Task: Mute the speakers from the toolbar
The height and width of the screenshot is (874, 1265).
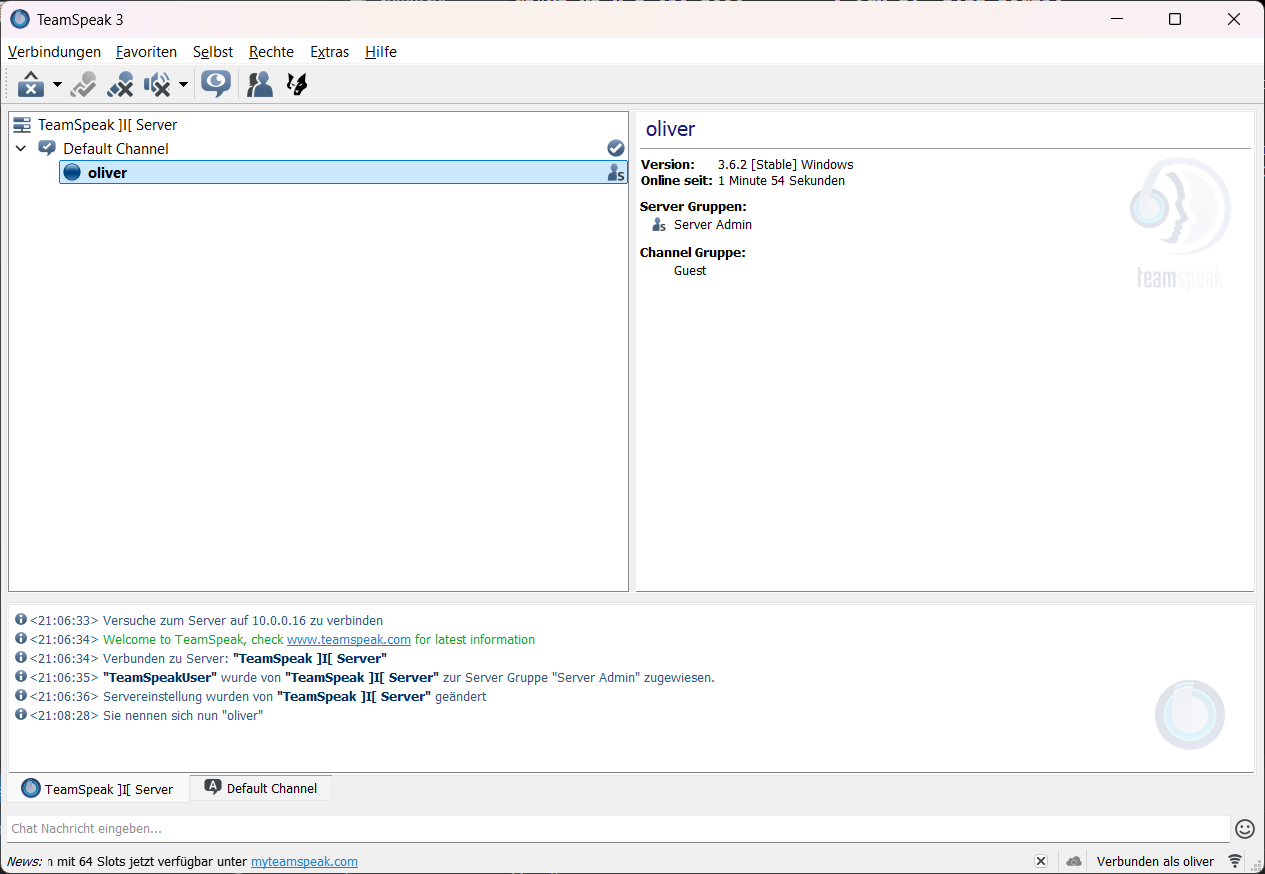Action: point(157,85)
